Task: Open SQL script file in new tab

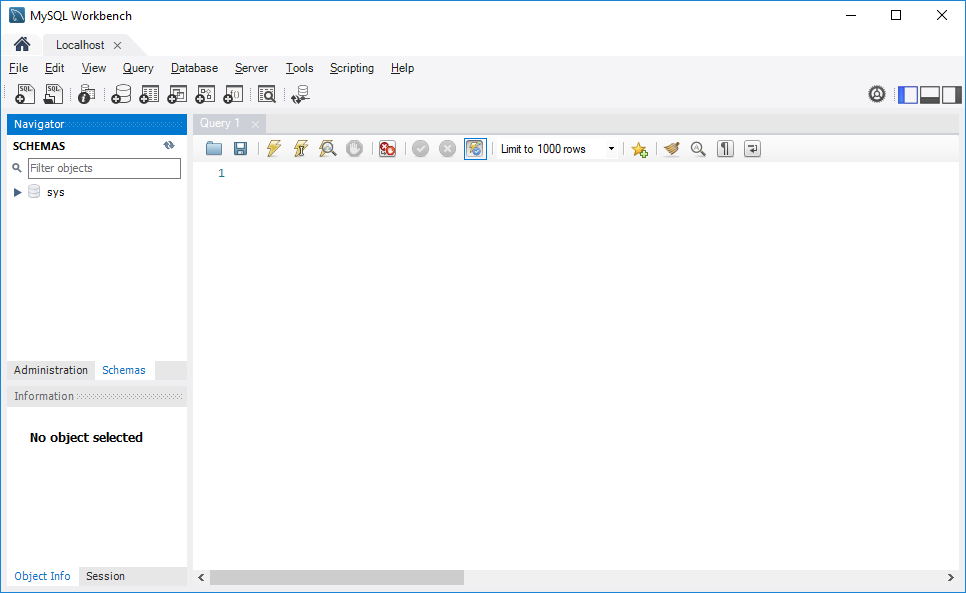Action: click(x=53, y=94)
